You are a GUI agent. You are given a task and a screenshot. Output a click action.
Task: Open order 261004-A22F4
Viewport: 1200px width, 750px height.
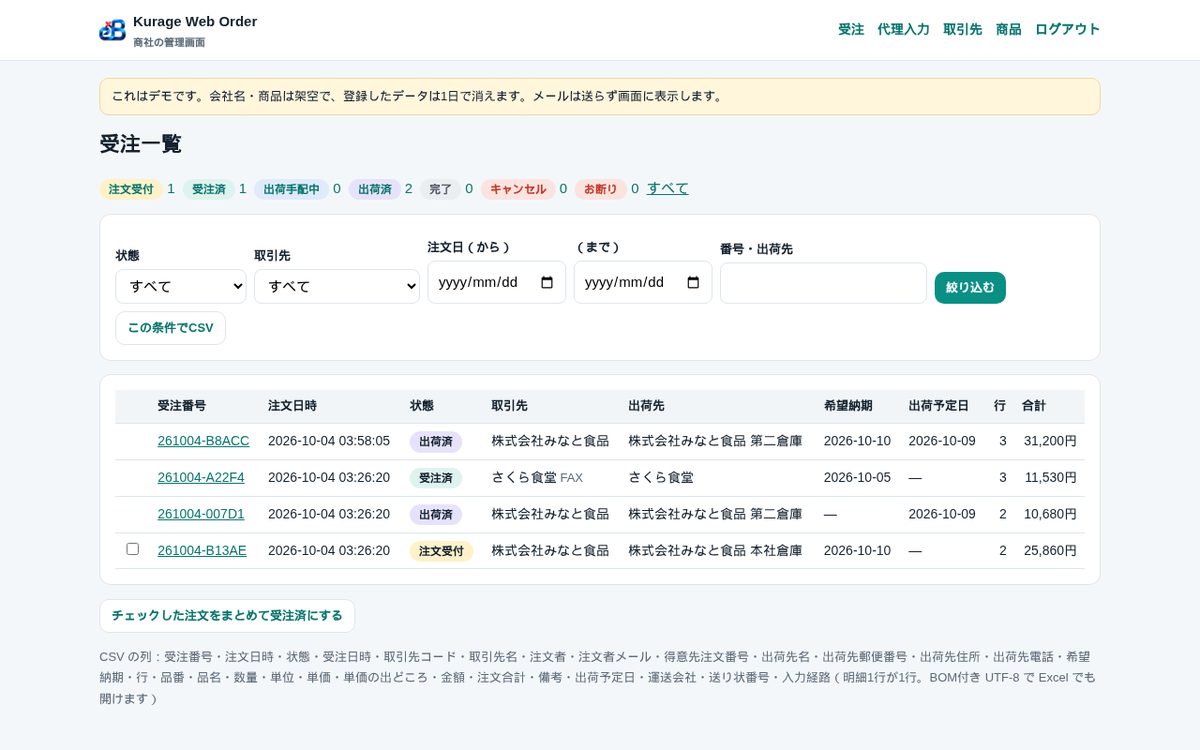tap(201, 478)
